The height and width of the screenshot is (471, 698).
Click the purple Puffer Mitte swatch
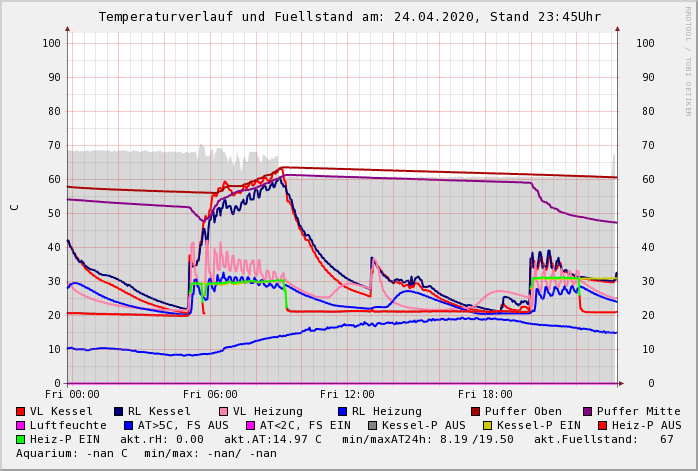588,411
